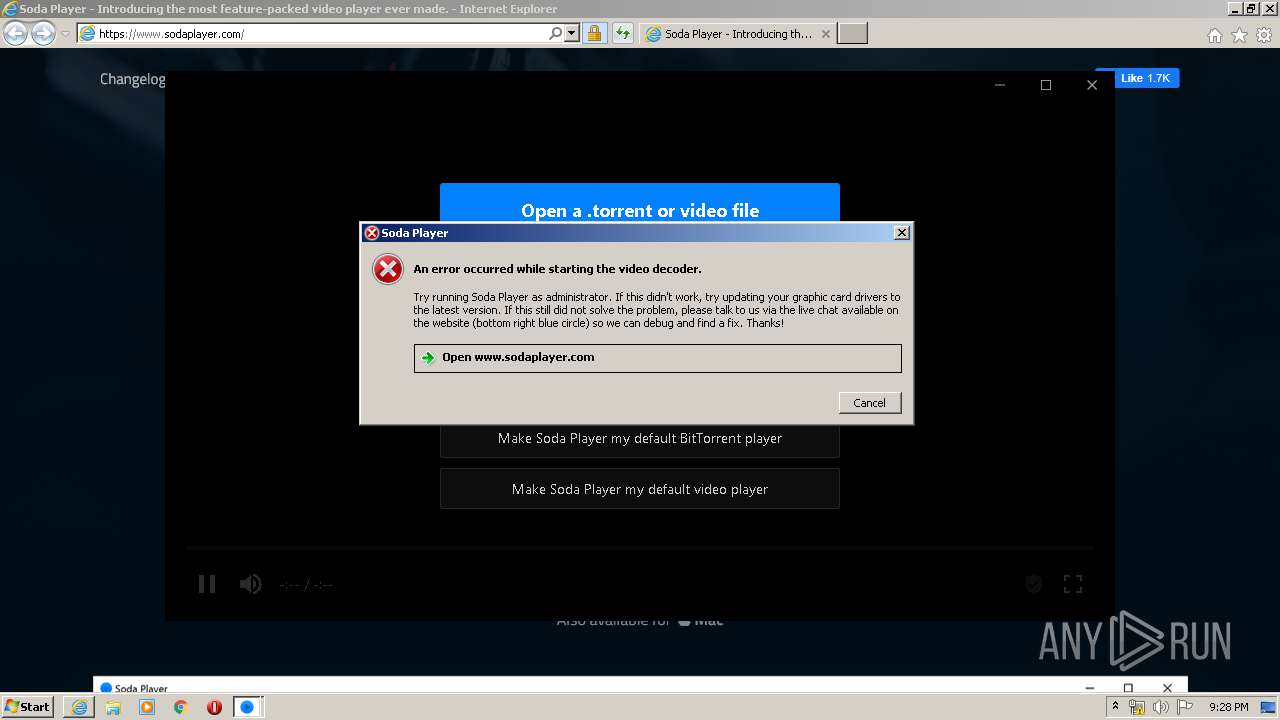Screen dimensions: 1280x720
Task: Select the Soda Player browser tab
Action: [738, 34]
